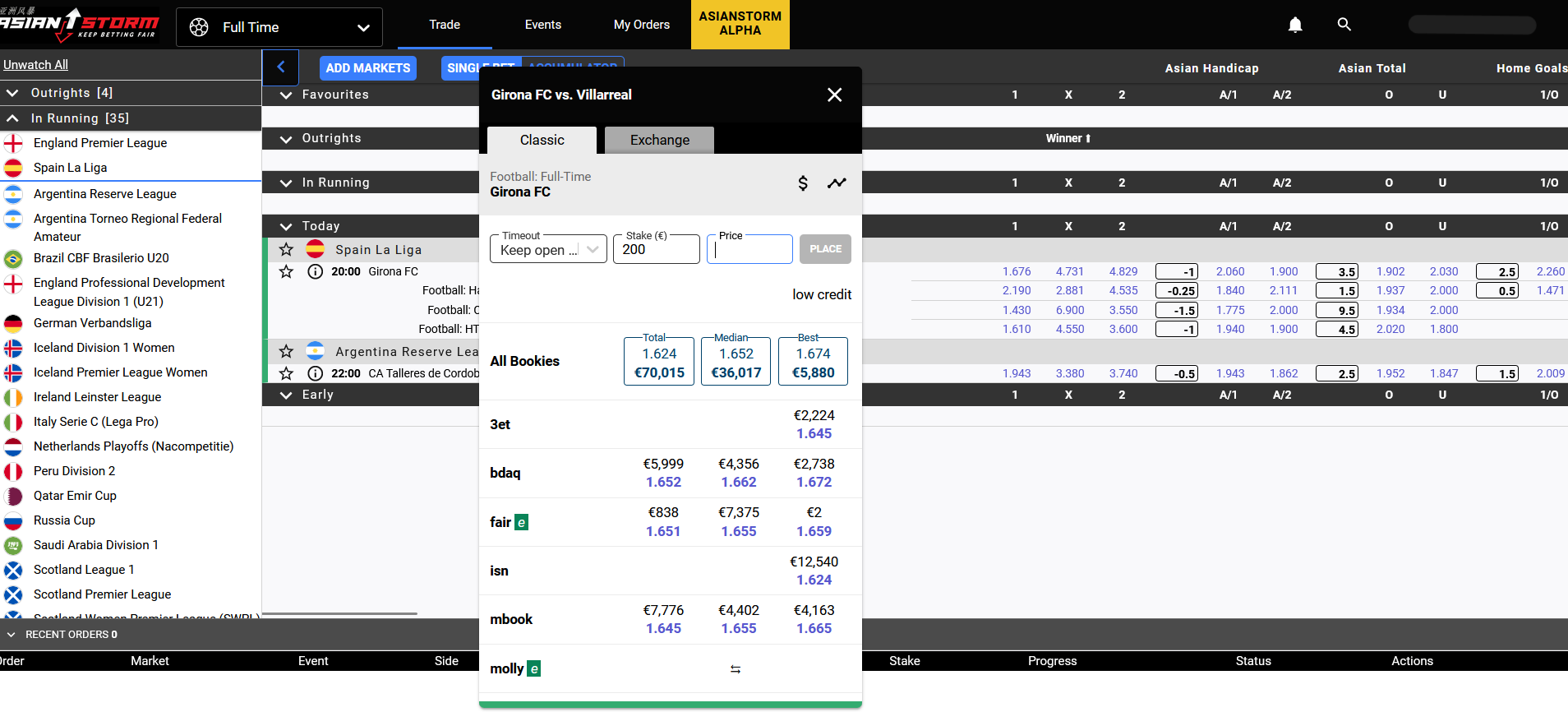This screenshot has height=712, width=1568.
Task: Open Iceland Premier League Women
Action: pos(121,372)
